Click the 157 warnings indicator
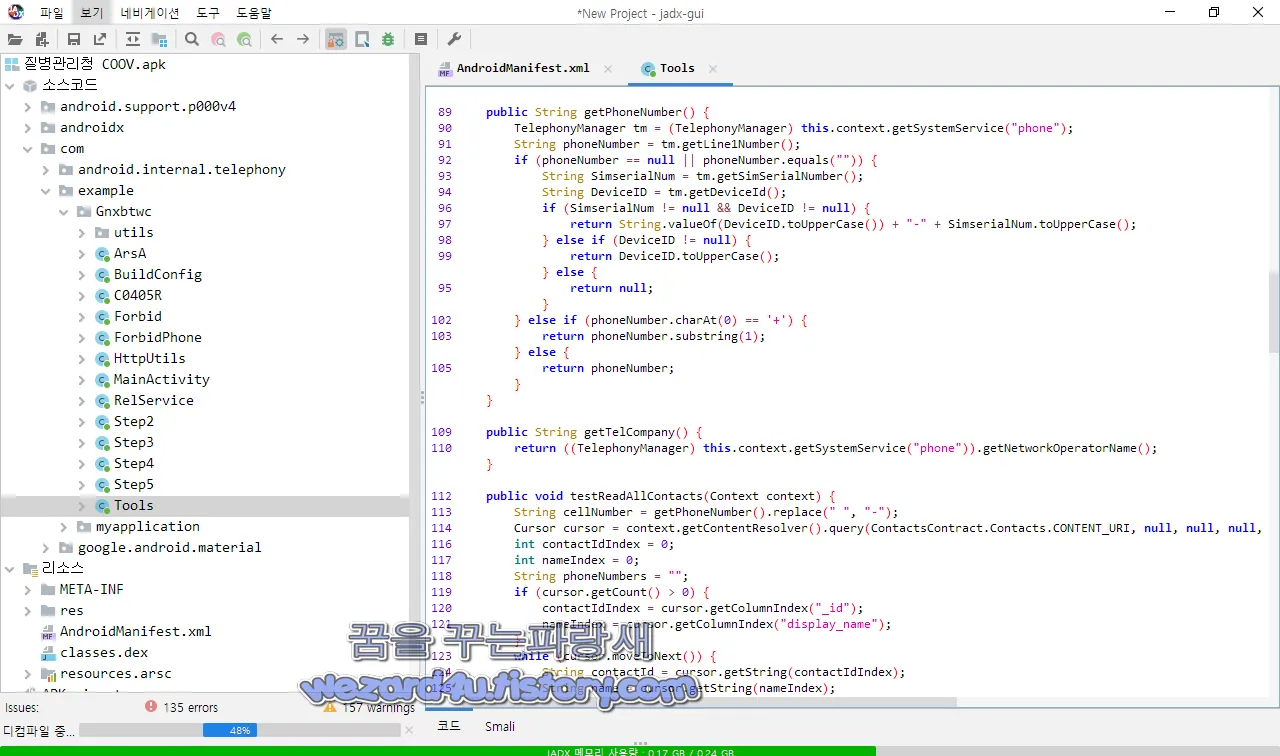 tap(368, 707)
